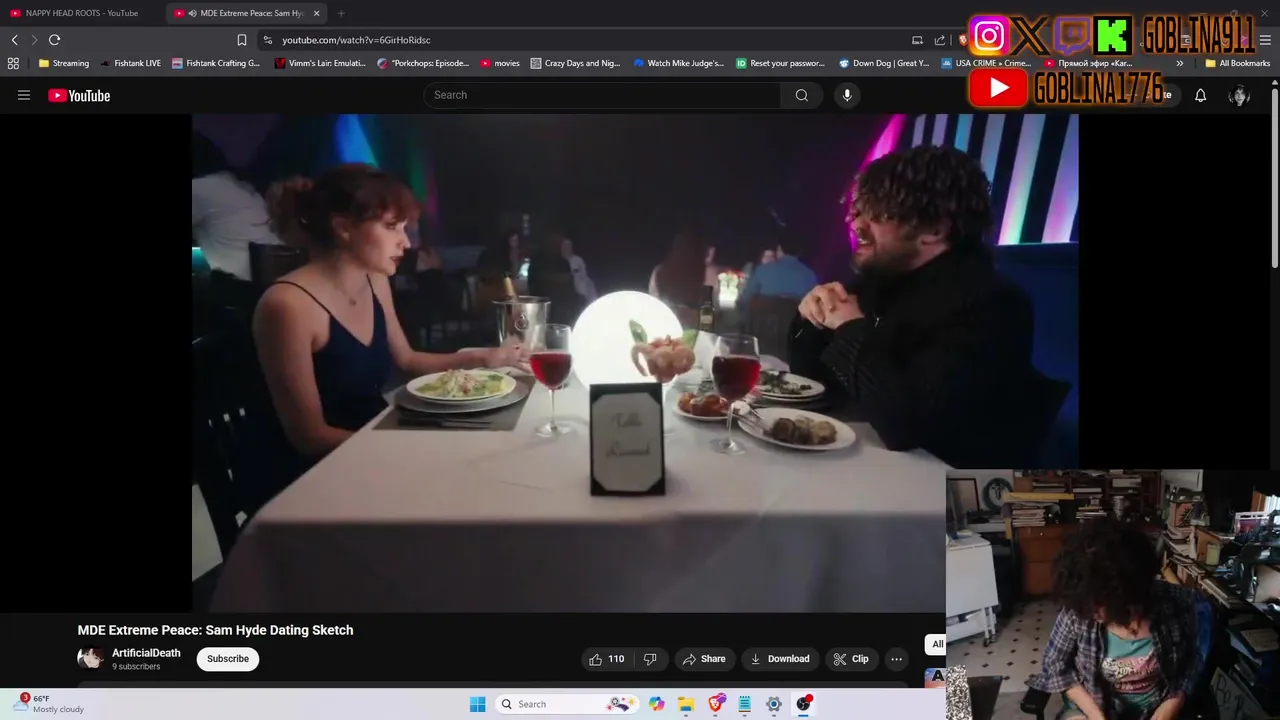Click the magnifier search button
The image size is (1280, 720).
pos(801,95)
